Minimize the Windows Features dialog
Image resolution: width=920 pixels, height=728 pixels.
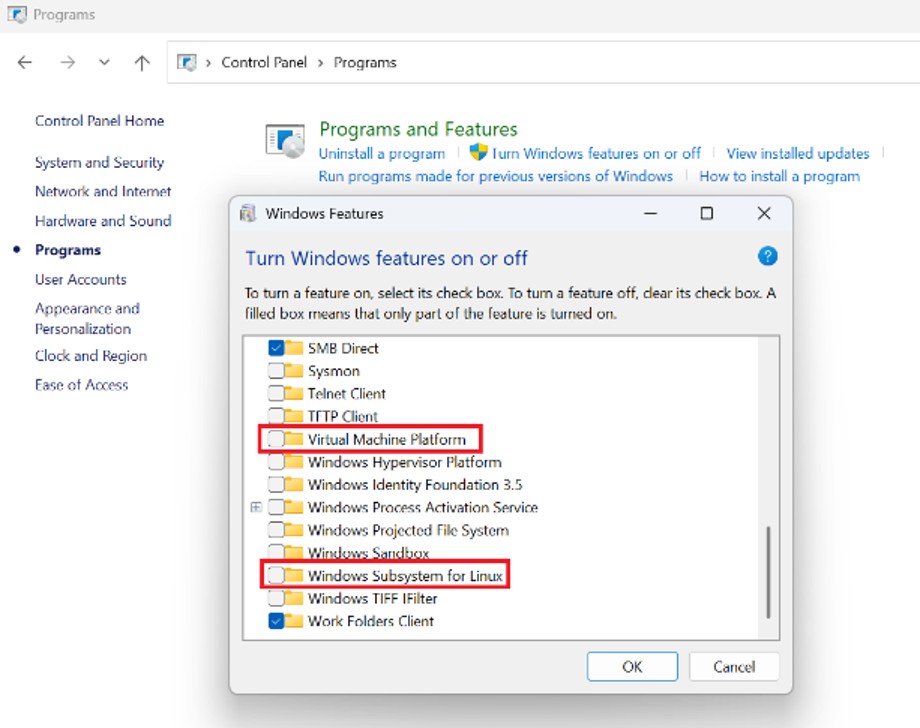651,214
